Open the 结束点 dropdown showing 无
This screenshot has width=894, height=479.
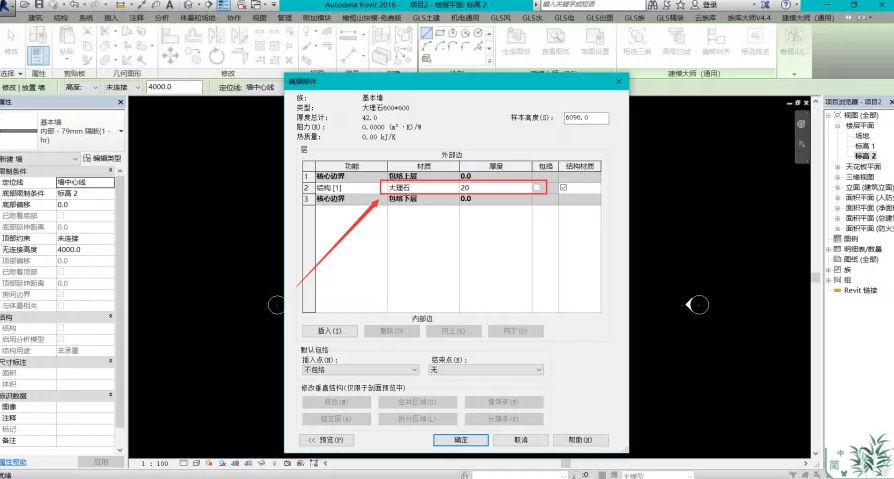(x=486, y=370)
